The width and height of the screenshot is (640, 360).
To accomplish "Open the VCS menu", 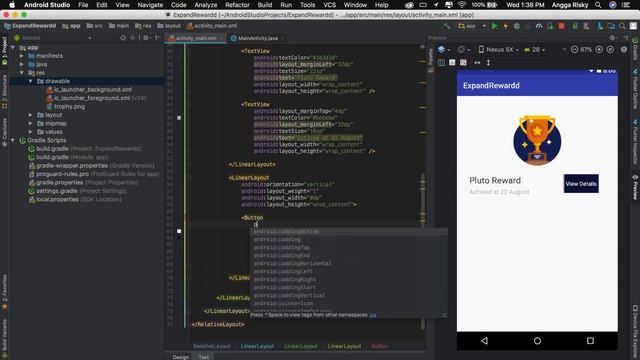I will click(x=329, y=5).
